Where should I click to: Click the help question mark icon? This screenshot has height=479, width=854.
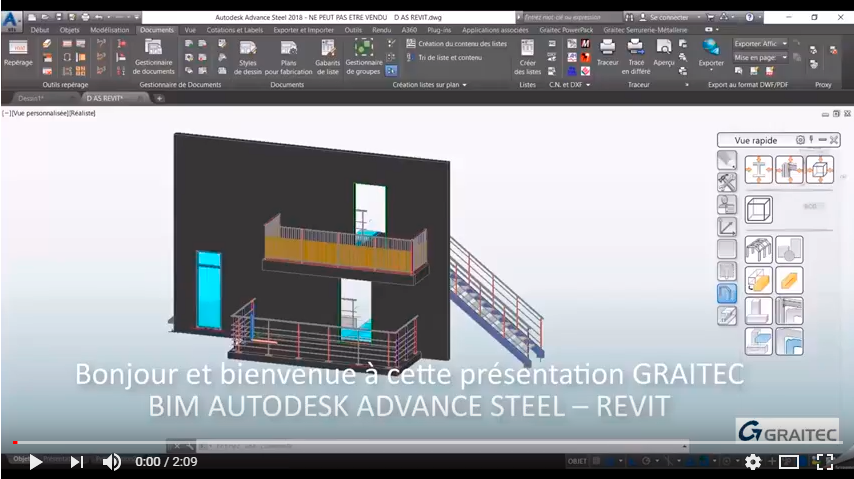[x=749, y=17]
